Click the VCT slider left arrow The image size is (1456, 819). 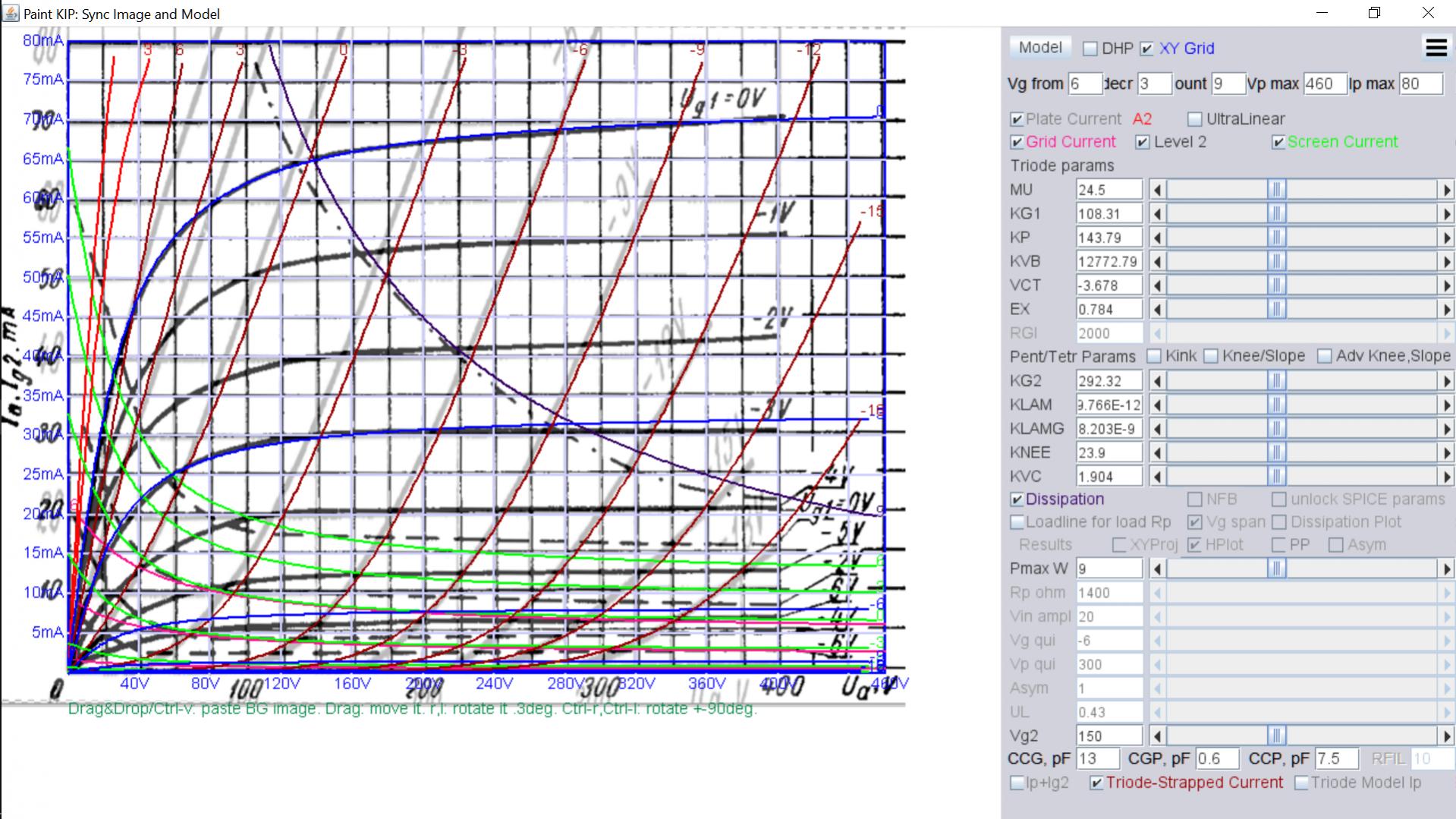[x=1157, y=285]
